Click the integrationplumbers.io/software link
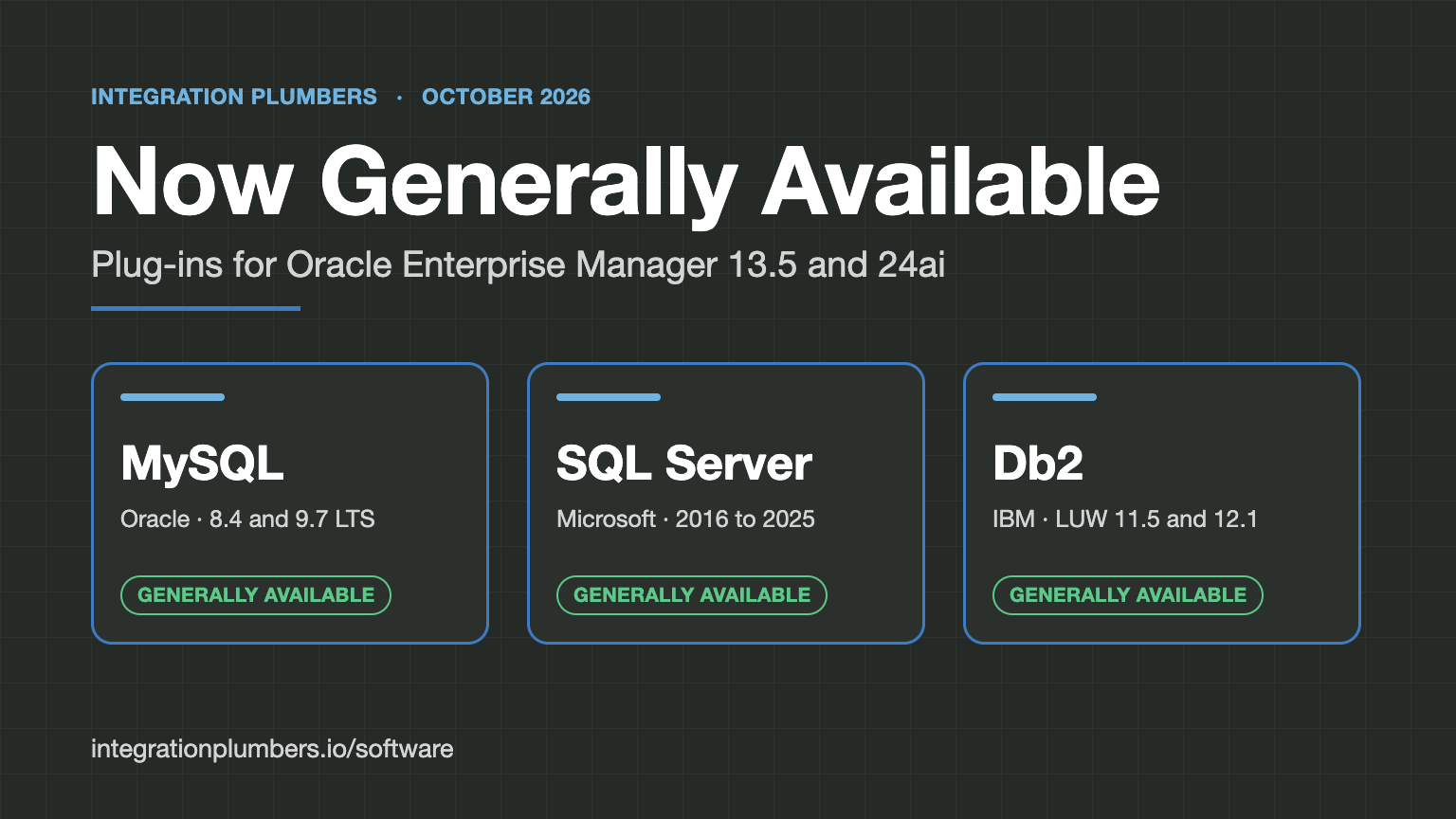 pos(272,749)
